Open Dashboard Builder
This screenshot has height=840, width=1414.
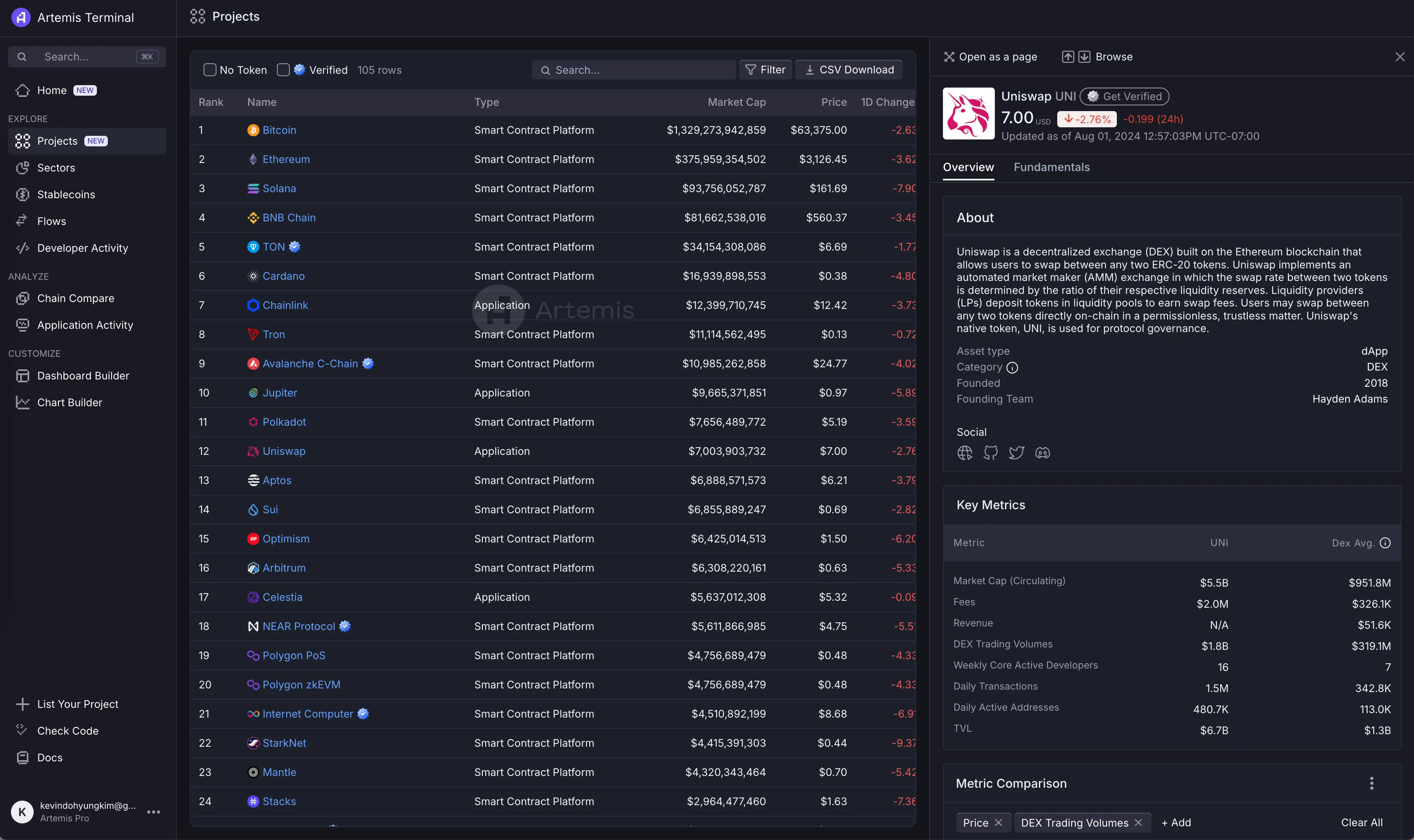(87, 376)
